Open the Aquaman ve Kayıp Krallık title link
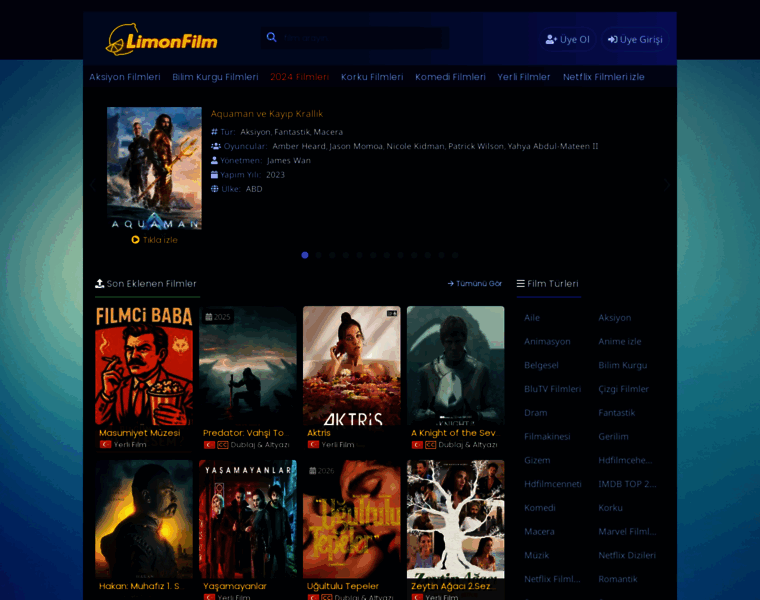This screenshot has height=600, width=760. click(x=267, y=114)
